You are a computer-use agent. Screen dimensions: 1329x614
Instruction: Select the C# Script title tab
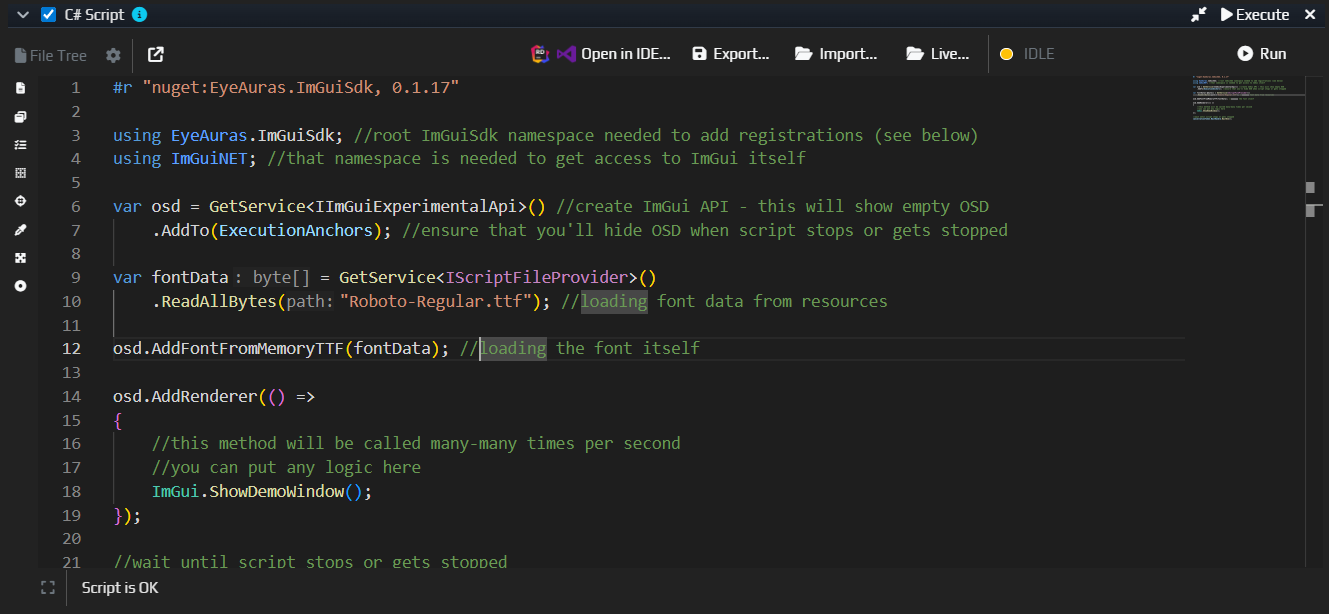[95, 14]
